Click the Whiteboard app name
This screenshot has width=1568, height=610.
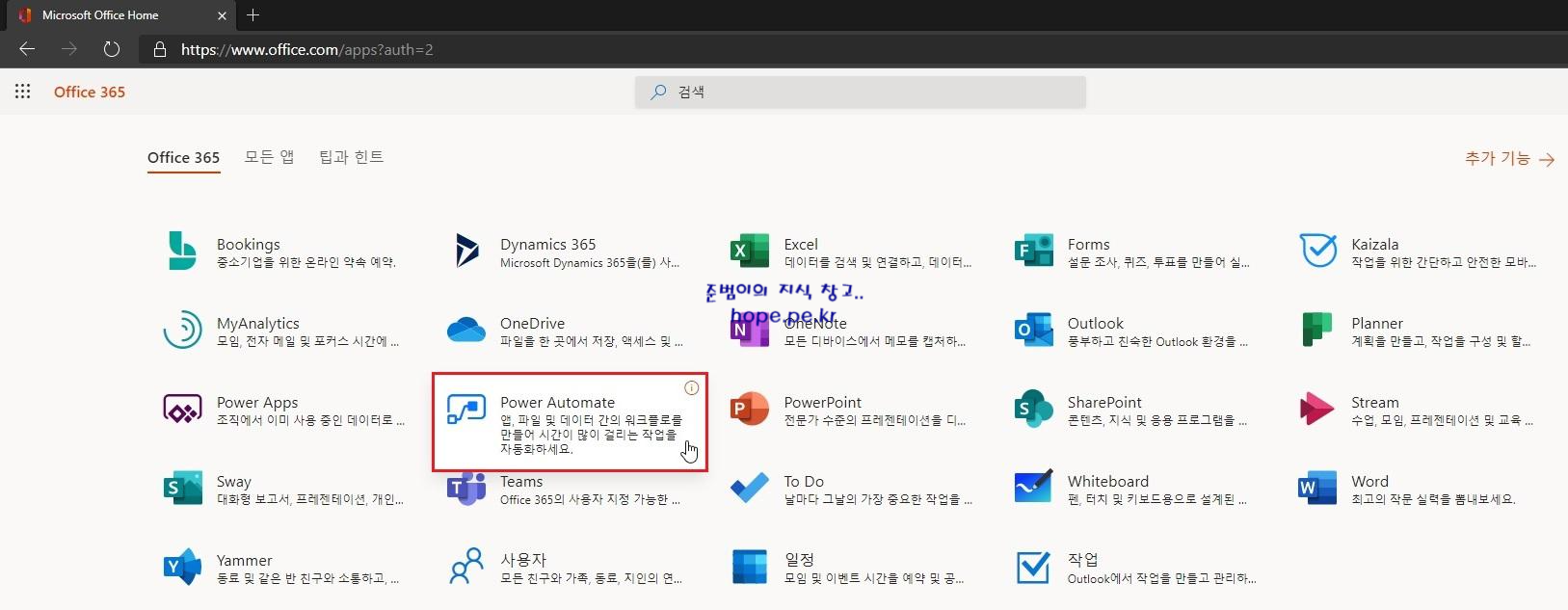click(x=1108, y=481)
